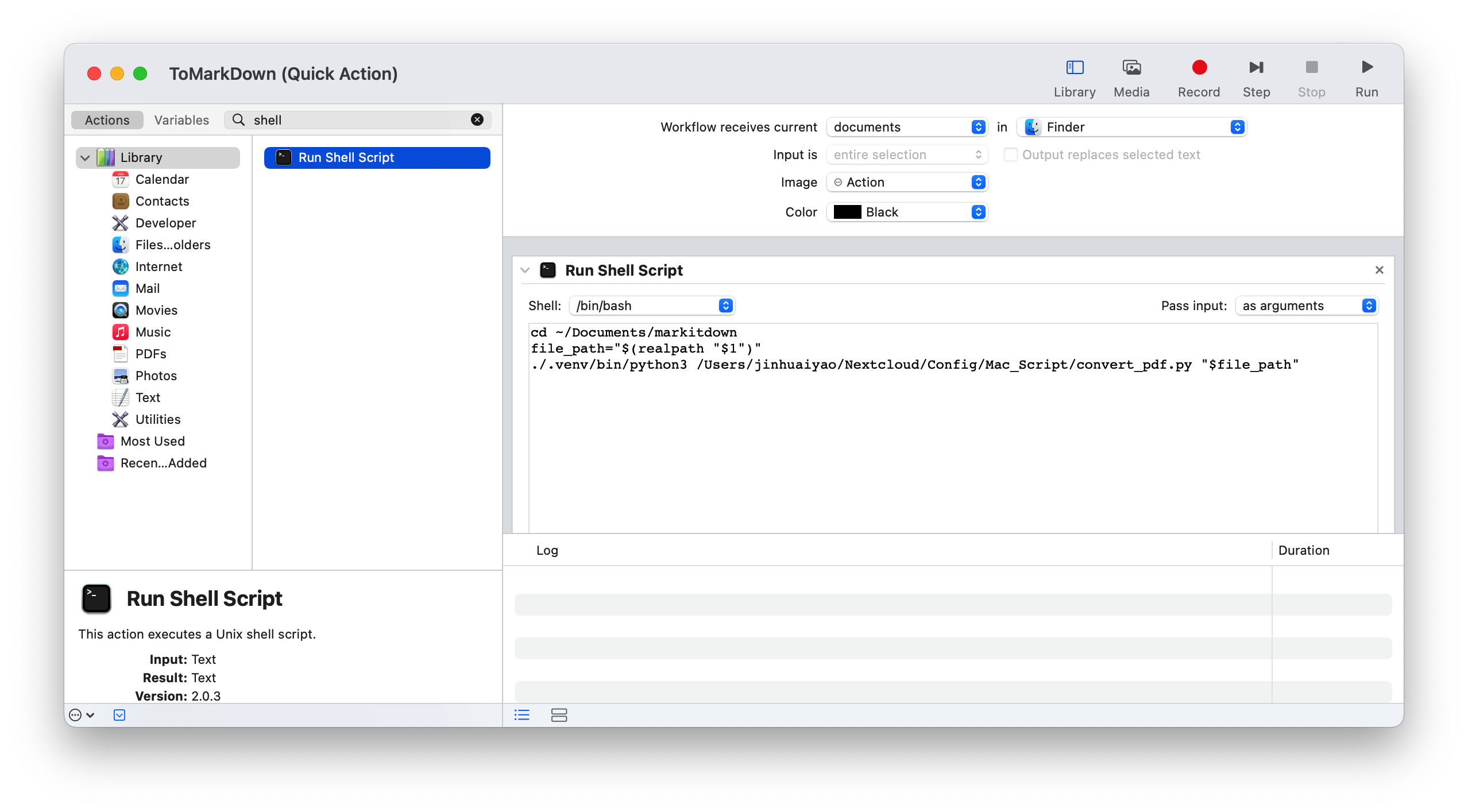Viewport: 1468px width, 812px height.
Task: Select the Internet library category
Action: pyautogui.click(x=159, y=266)
